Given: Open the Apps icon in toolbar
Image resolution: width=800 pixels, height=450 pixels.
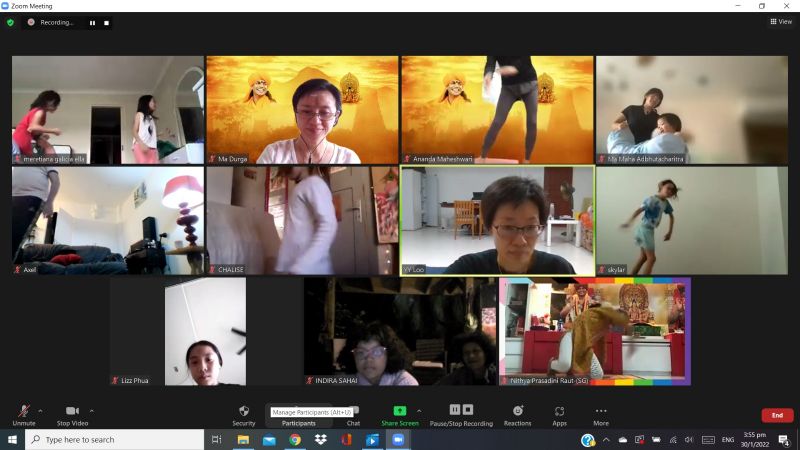Looking at the screenshot, I should coord(559,411).
